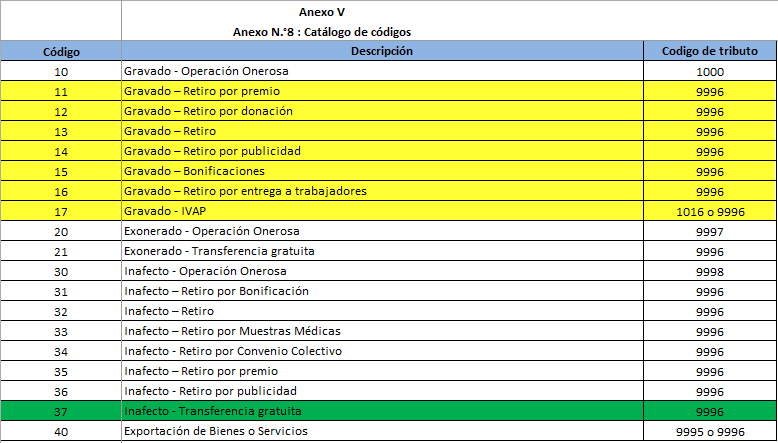Image resolution: width=778 pixels, height=443 pixels.
Task: Click 'Inafecto - Operación Onerosa' cell
Action: [x=382, y=271]
